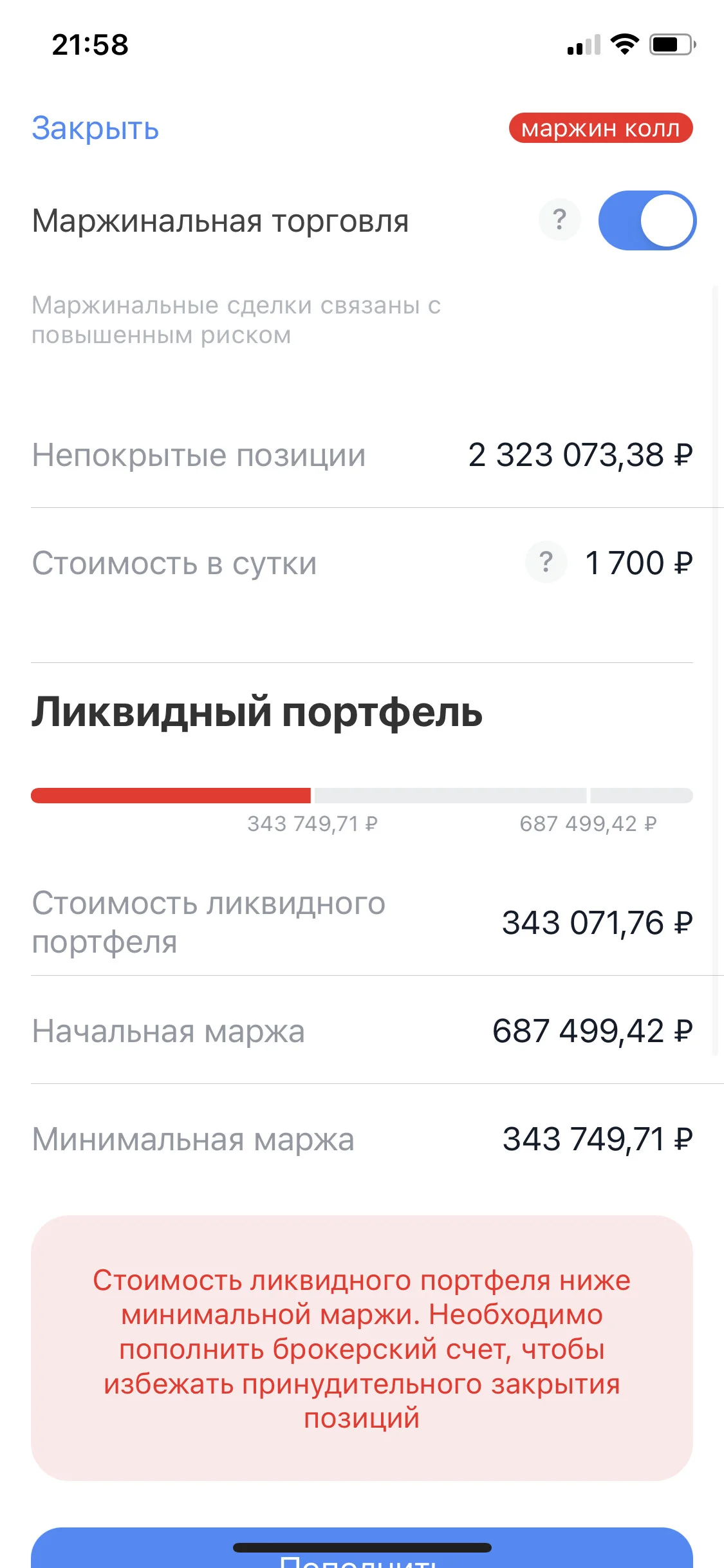The image size is (724, 1568).
Task: Tap the battery status icon
Action: (673, 44)
